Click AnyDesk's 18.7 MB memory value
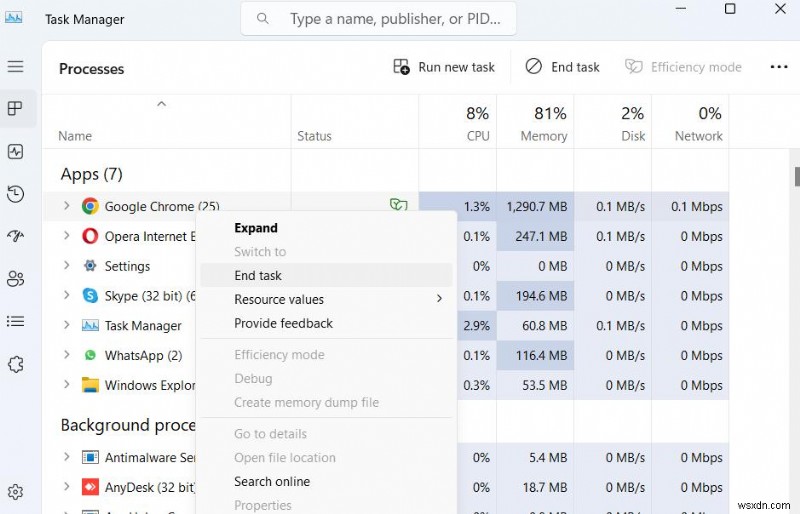 tap(545, 487)
